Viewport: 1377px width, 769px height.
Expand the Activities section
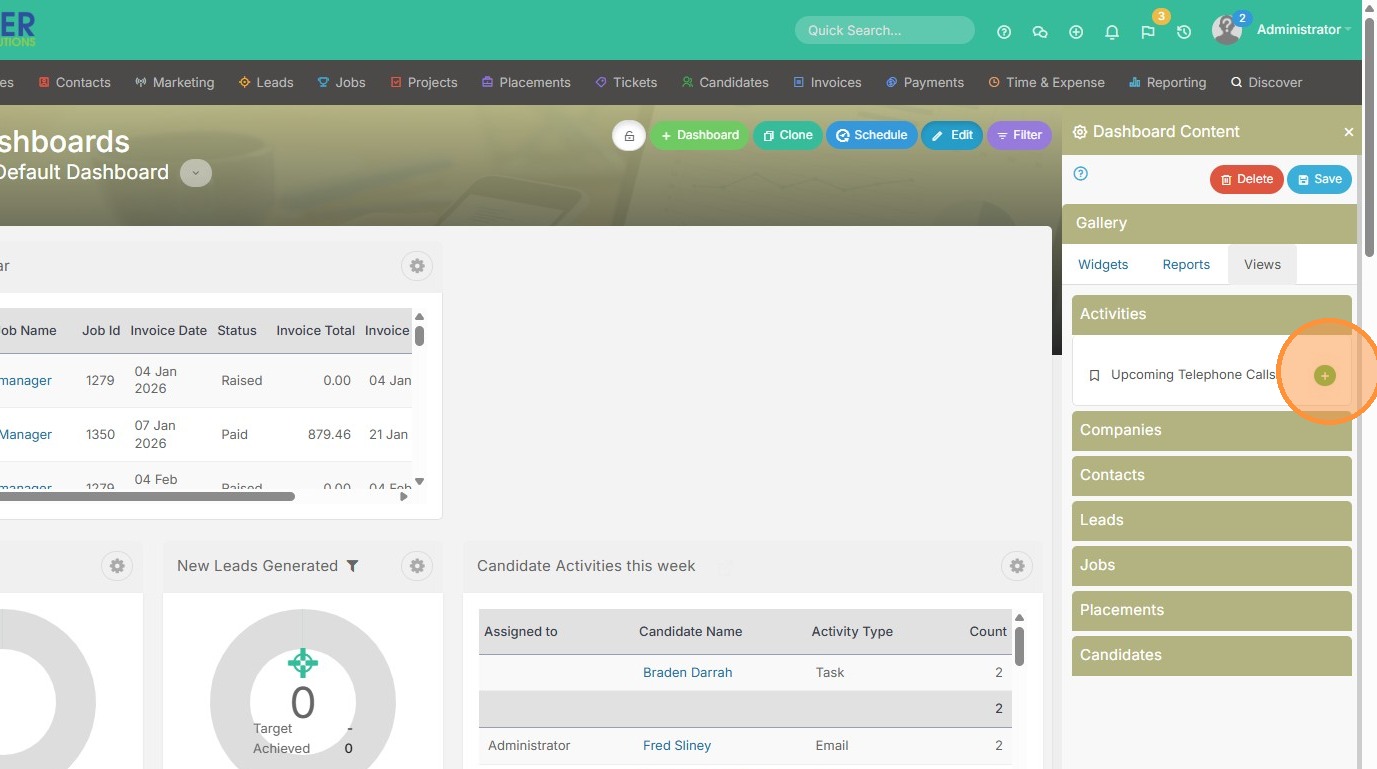tap(1212, 314)
